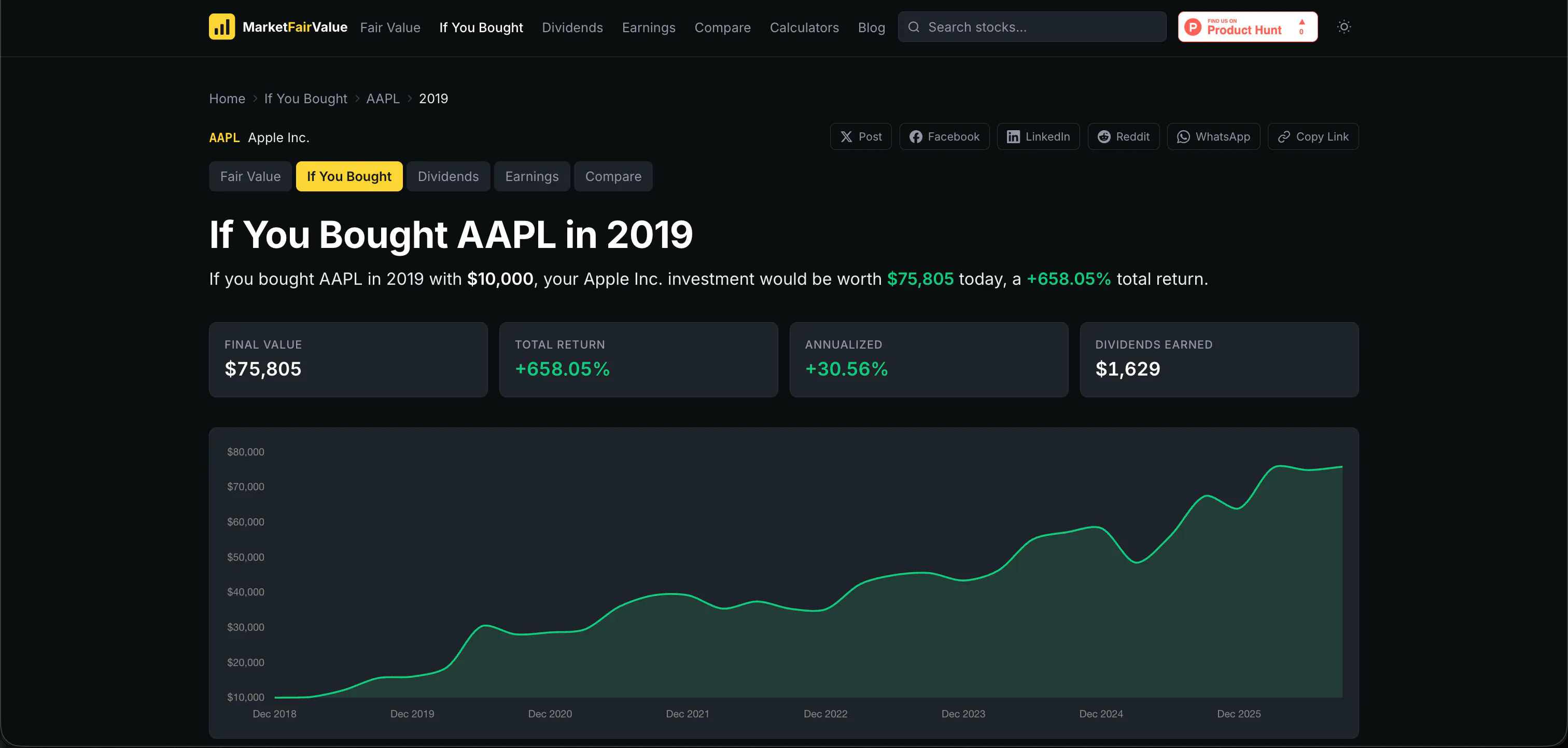Viewport: 1568px width, 748px height.
Task: Toggle light/dark theme sun icon
Action: (1344, 27)
